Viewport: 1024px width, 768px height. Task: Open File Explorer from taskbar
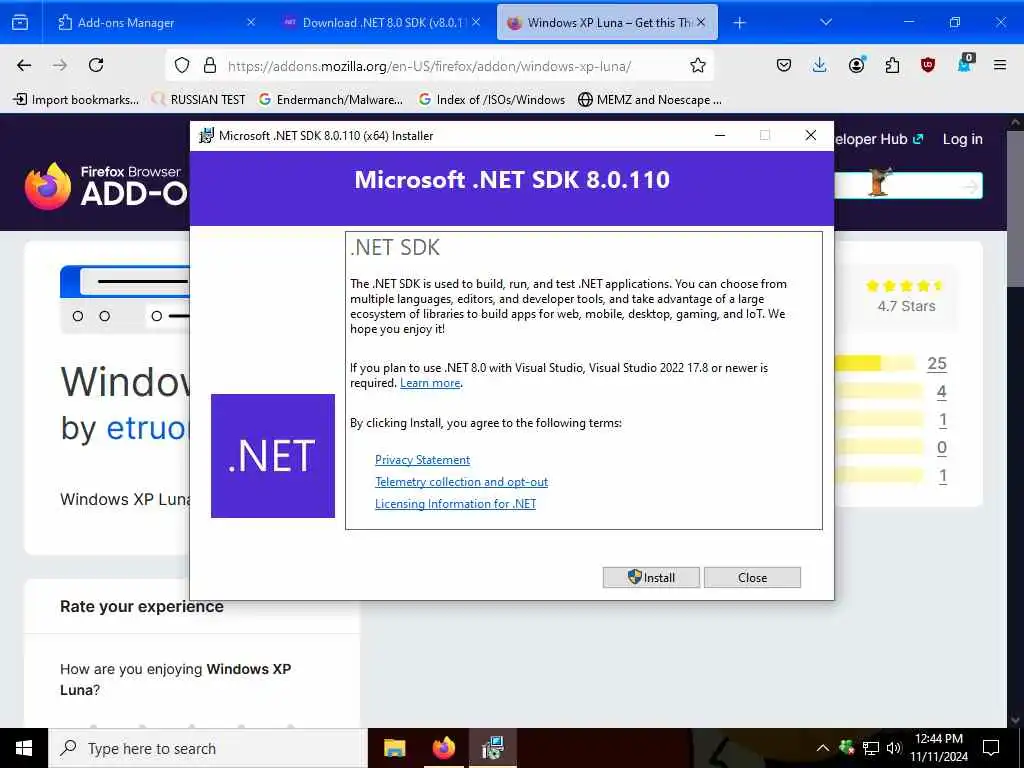394,748
